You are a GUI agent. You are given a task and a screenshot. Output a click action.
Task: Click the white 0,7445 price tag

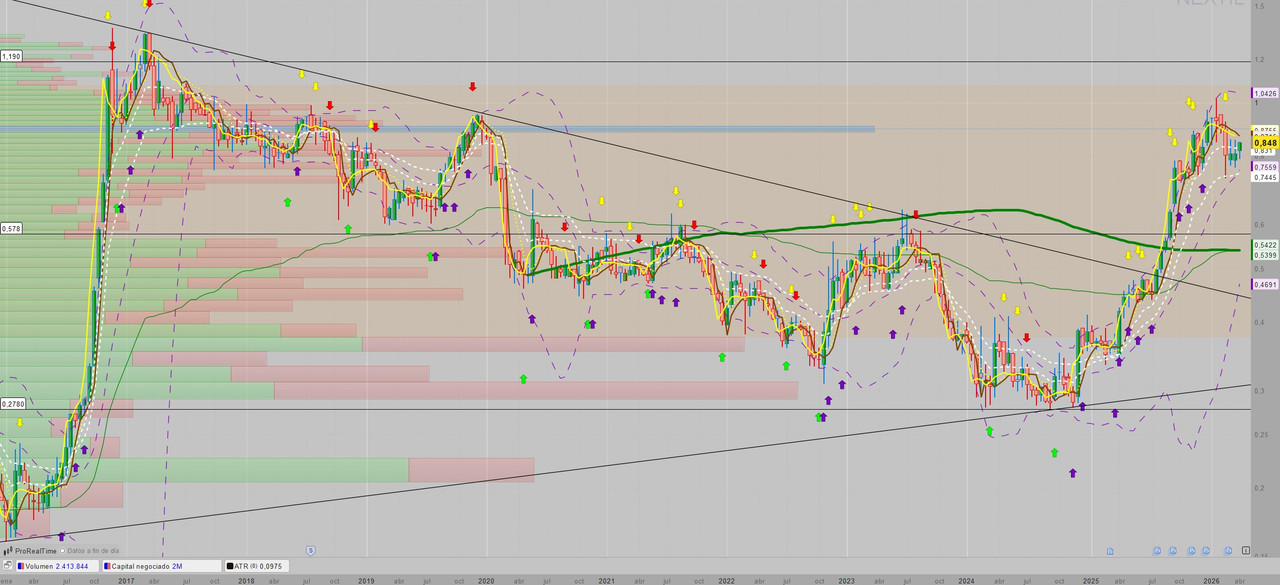click(1265, 177)
